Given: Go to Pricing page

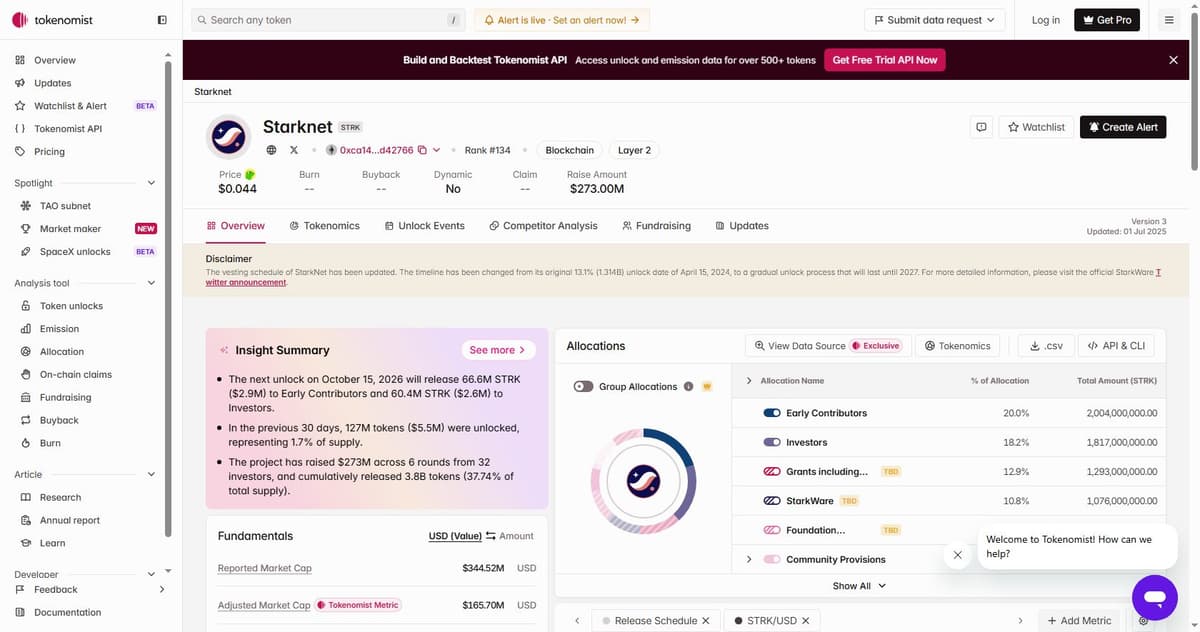Looking at the screenshot, I should tap(49, 152).
